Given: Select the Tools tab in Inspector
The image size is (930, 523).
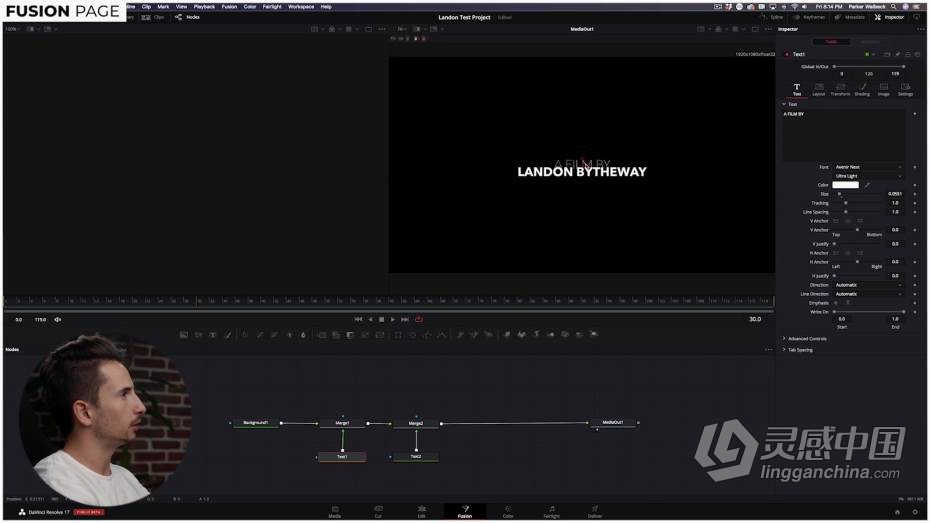Looking at the screenshot, I should [831, 42].
